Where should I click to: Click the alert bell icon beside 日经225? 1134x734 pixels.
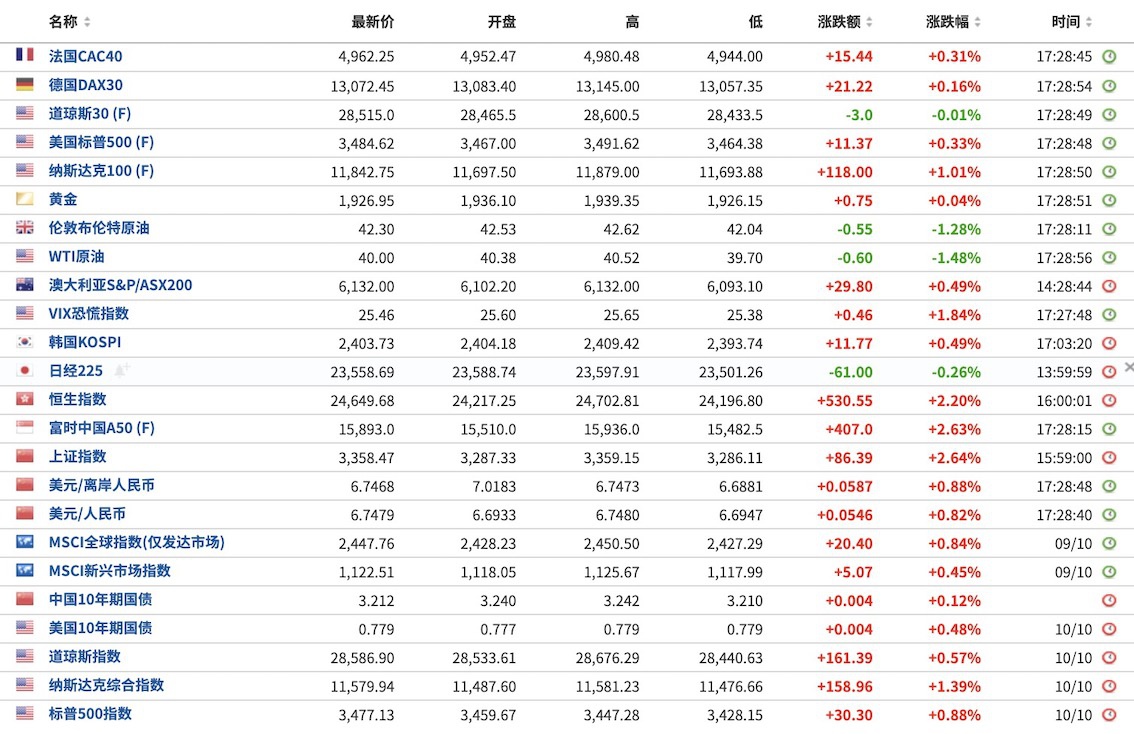coord(121,370)
